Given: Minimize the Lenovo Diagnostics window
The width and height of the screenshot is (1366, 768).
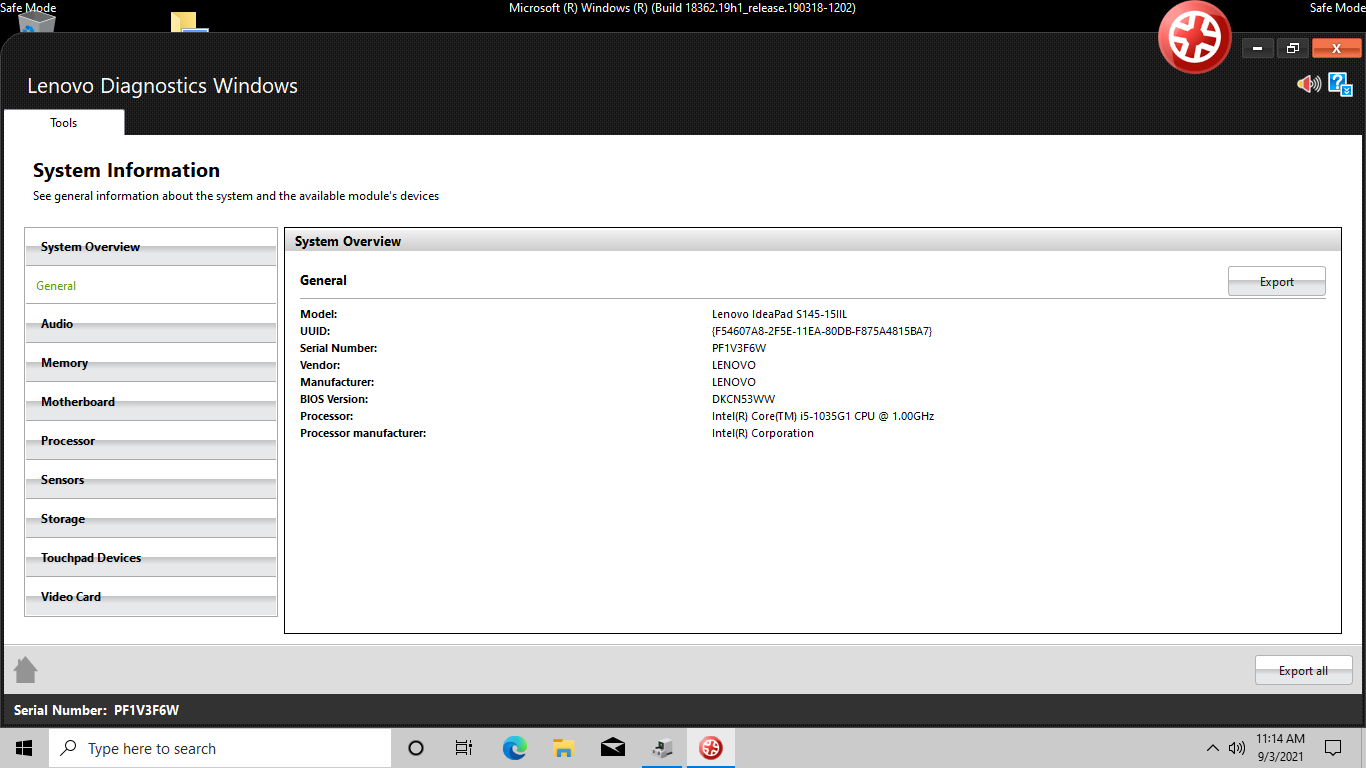Looking at the screenshot, I should tap(1257, 48).
